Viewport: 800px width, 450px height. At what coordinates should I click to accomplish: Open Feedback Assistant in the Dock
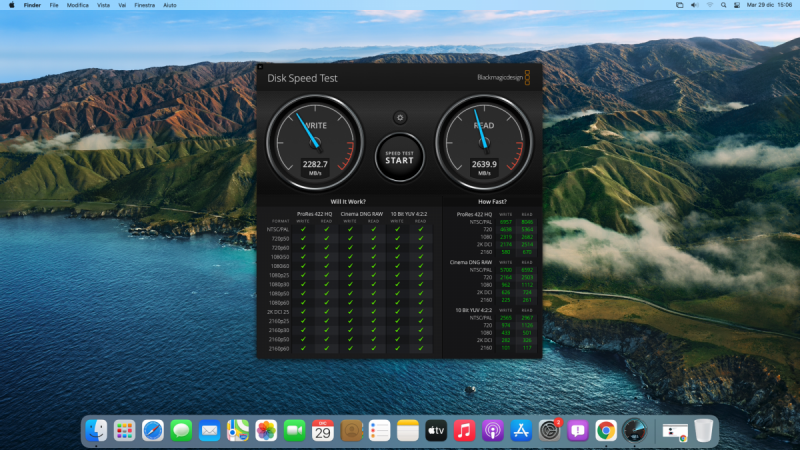pyautogui.click(x=578, y=431)
